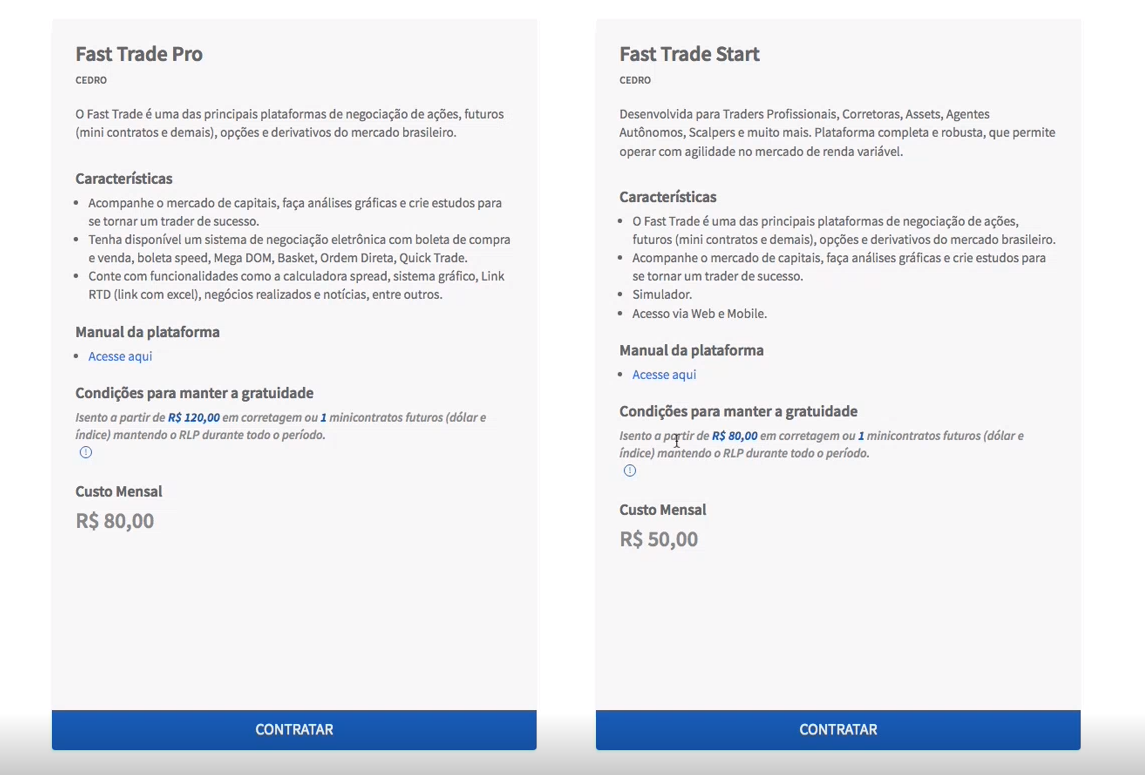Click CEDRO label under Fast Trade Start
This screenshot has width=1145, height=775.
(x=635, y=80)
